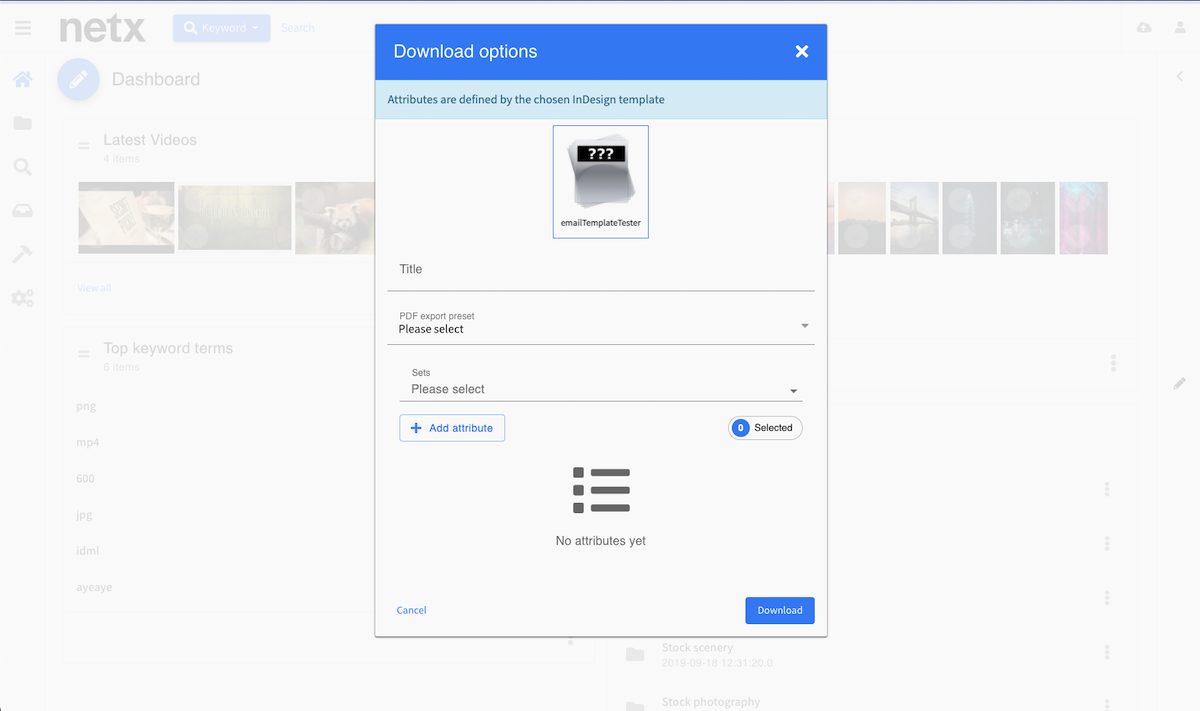The width and height of the screenshot is (1200, 711).
Task: Click the Title input field
Action: [600, 270]
